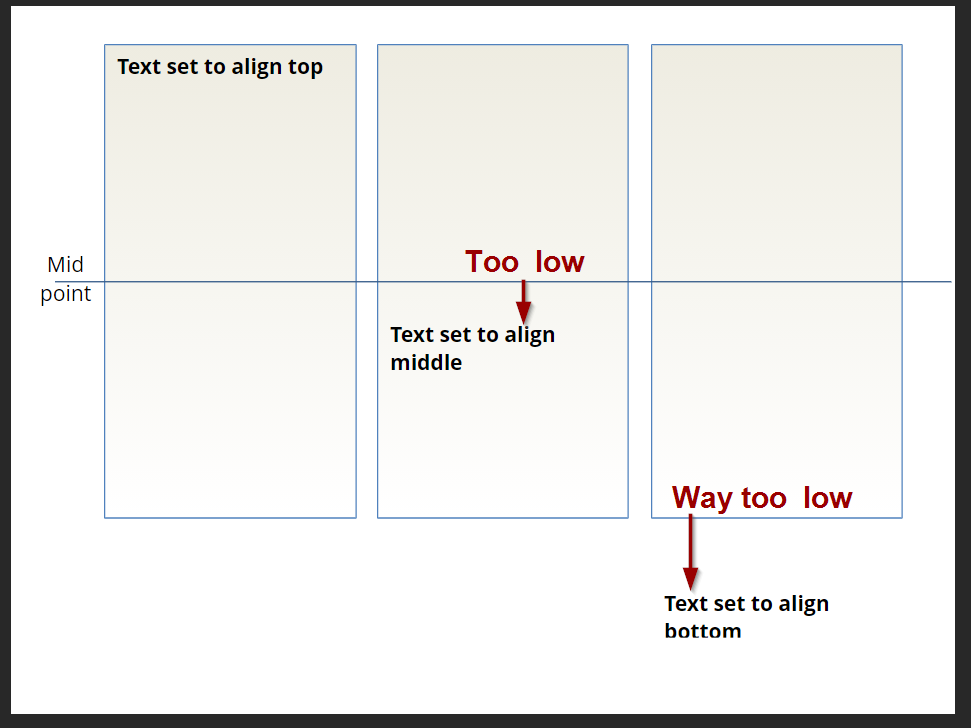Select the red arrow below "Too low"
Viewport: 971px width, 728px height.
523,302
